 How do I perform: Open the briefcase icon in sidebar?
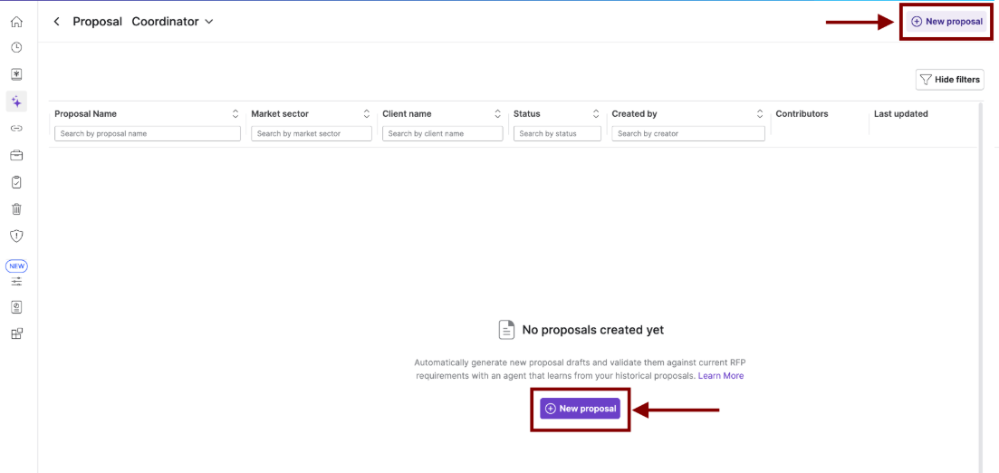(x=17, y=155)
